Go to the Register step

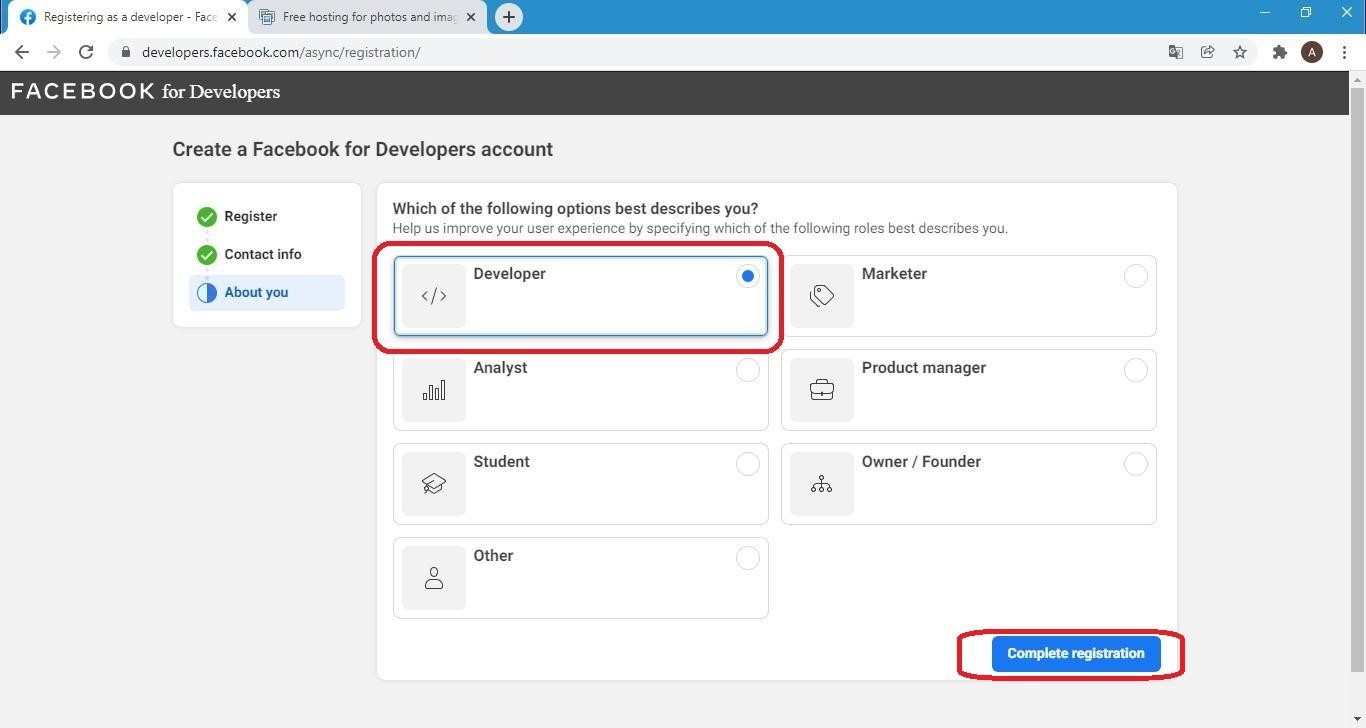point(251,216)
